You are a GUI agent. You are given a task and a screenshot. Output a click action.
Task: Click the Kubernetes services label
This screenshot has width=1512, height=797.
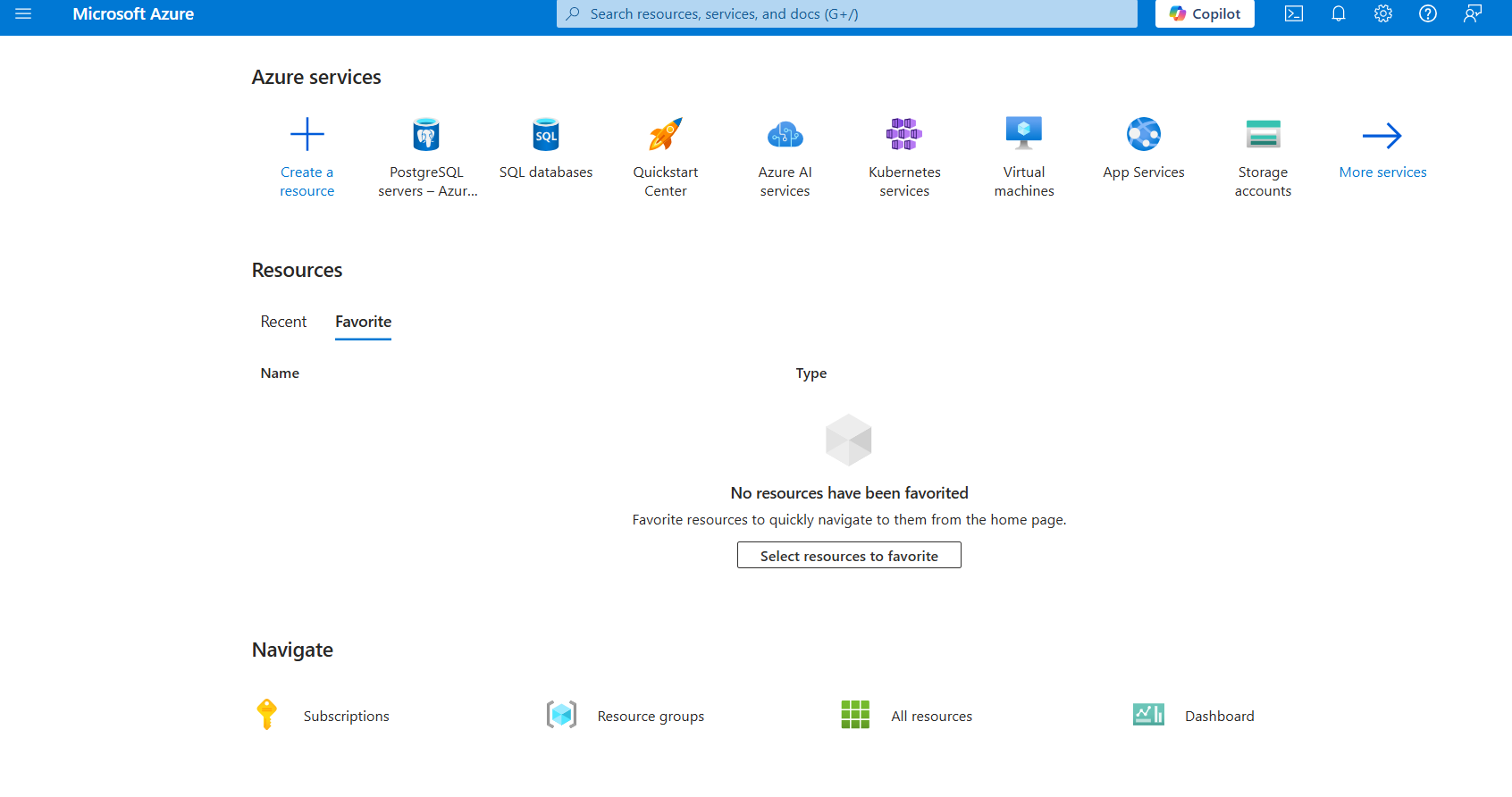[x=904, y=181]
